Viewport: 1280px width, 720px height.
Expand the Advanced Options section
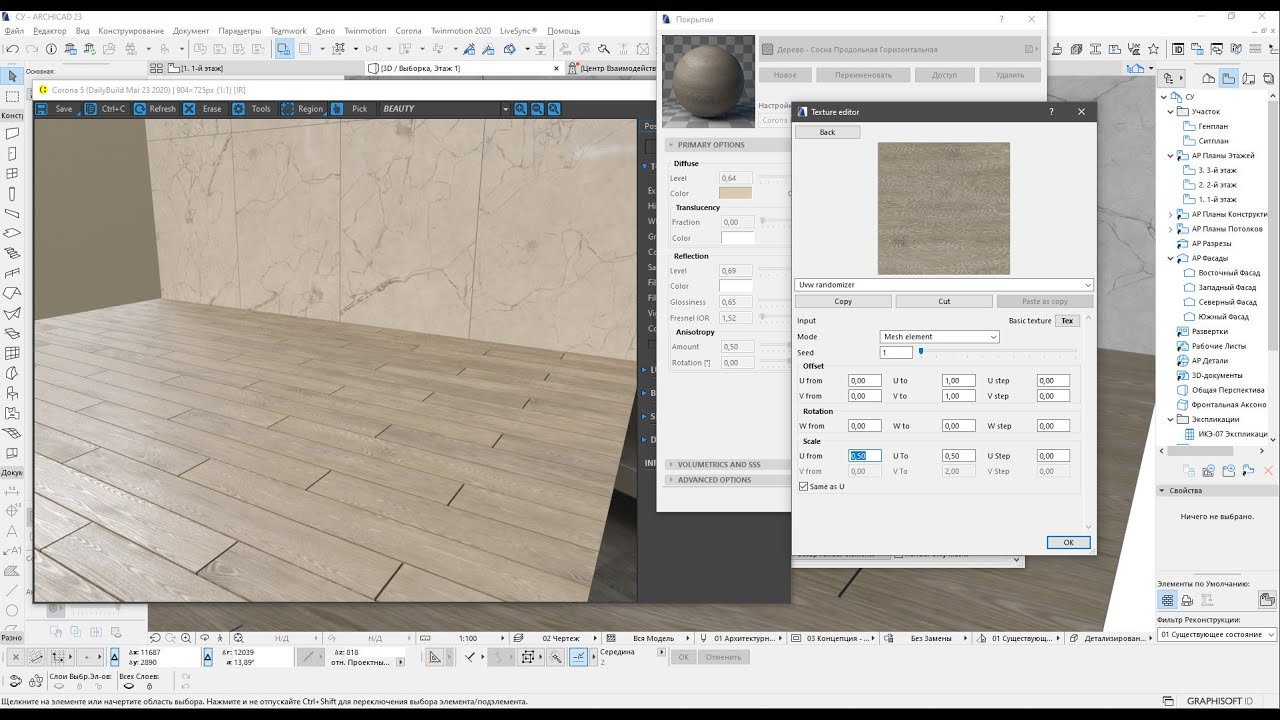pyautogui.click(x=714, y=480)
